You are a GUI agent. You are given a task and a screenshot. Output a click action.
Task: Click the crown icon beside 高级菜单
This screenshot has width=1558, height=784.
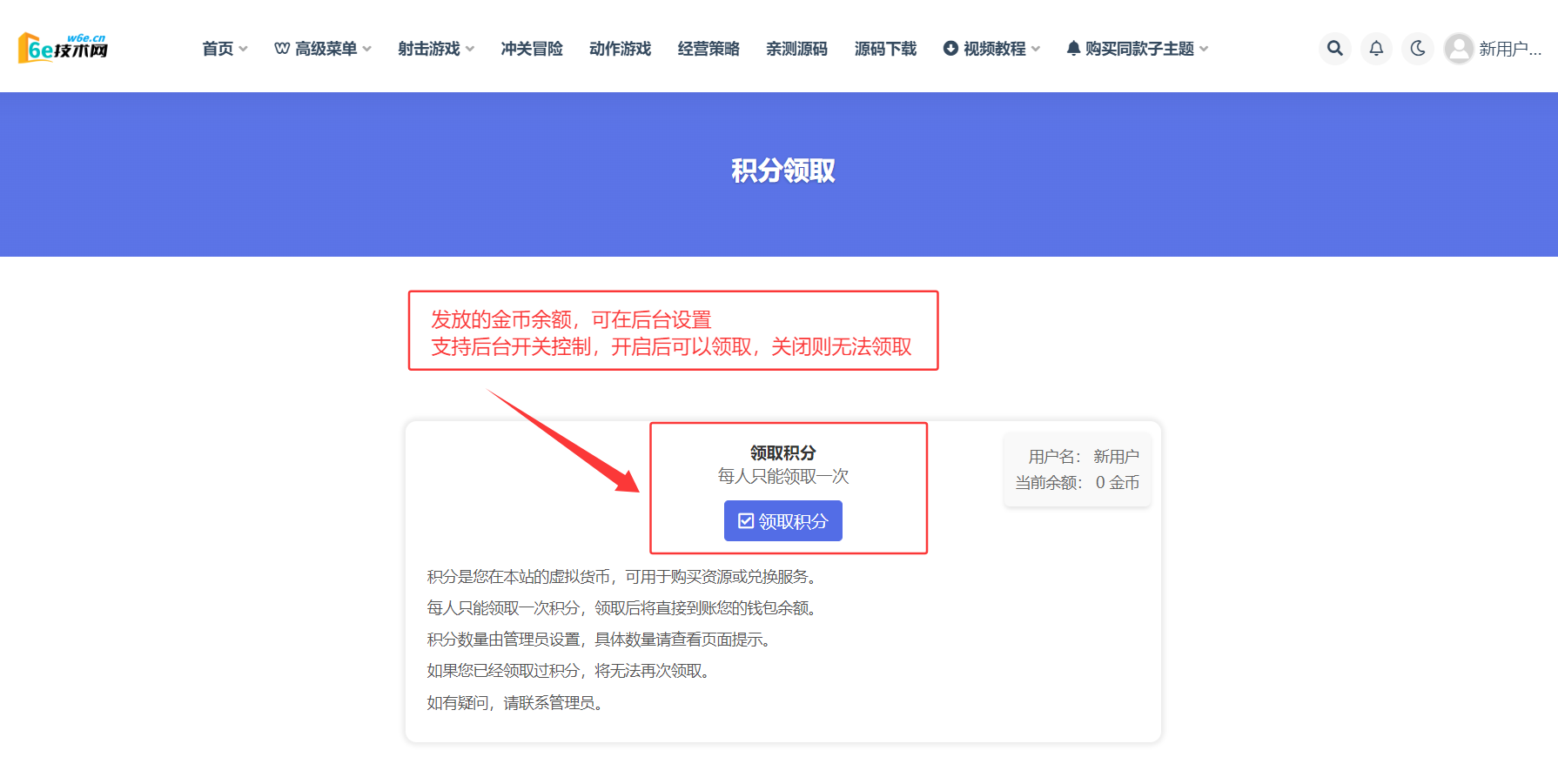282,49
